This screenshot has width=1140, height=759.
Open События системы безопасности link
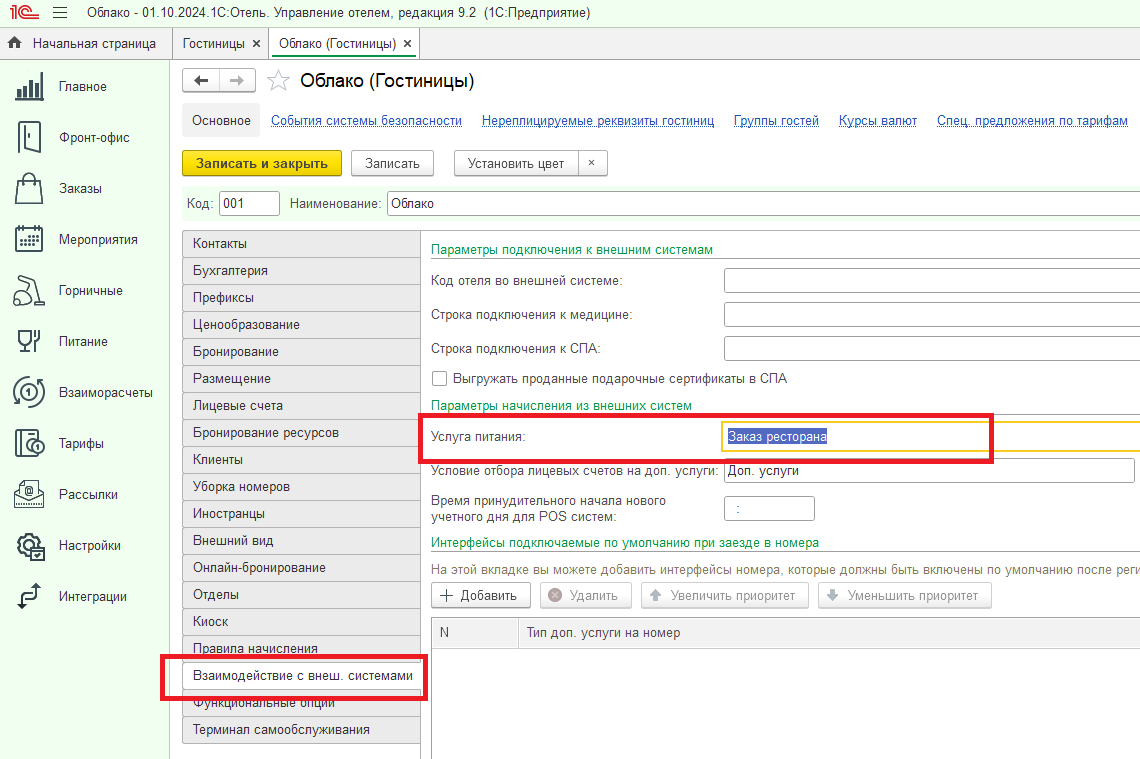(366, 121)
